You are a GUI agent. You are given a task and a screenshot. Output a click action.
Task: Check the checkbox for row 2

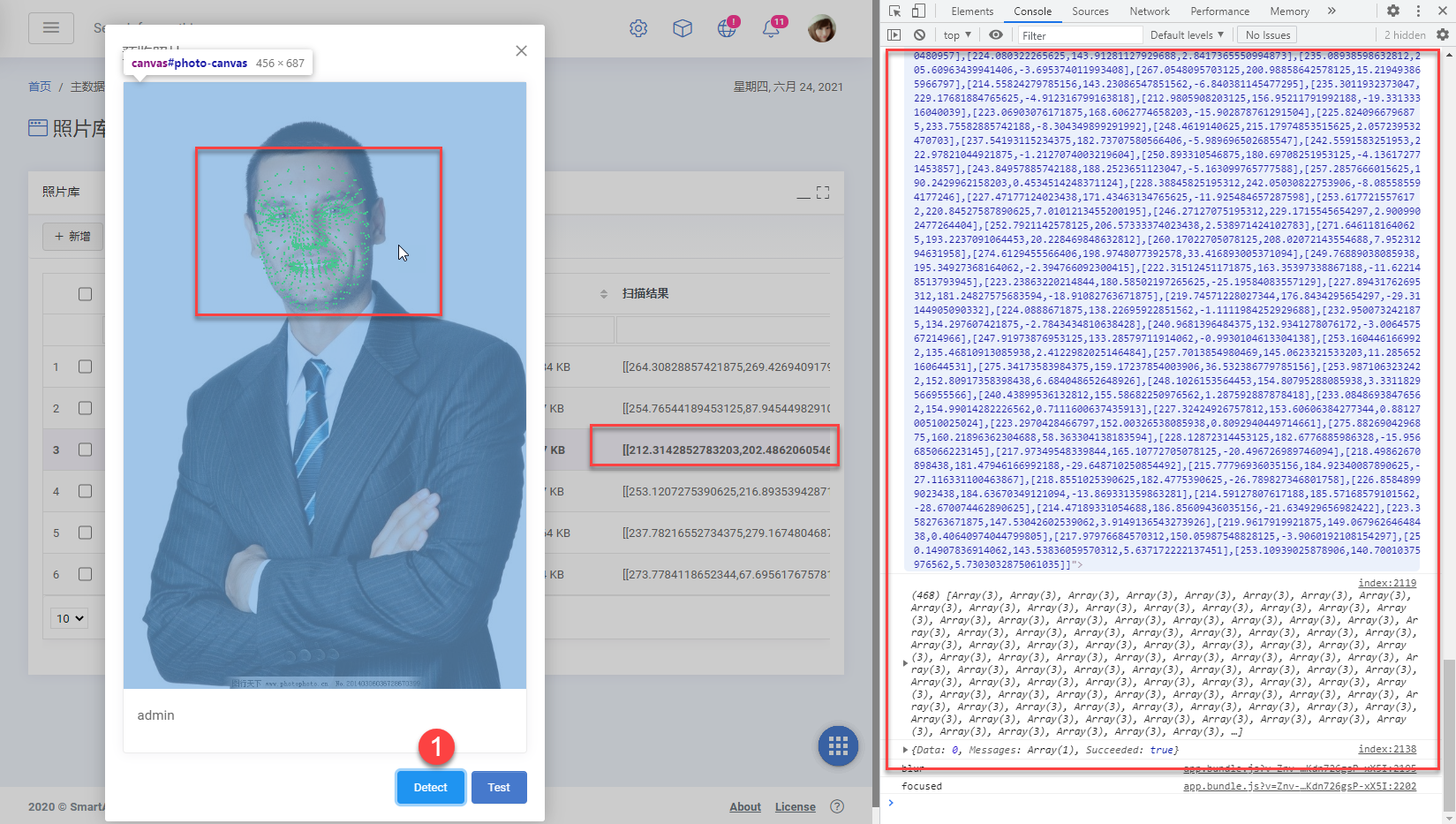click(x=85, y=408)
